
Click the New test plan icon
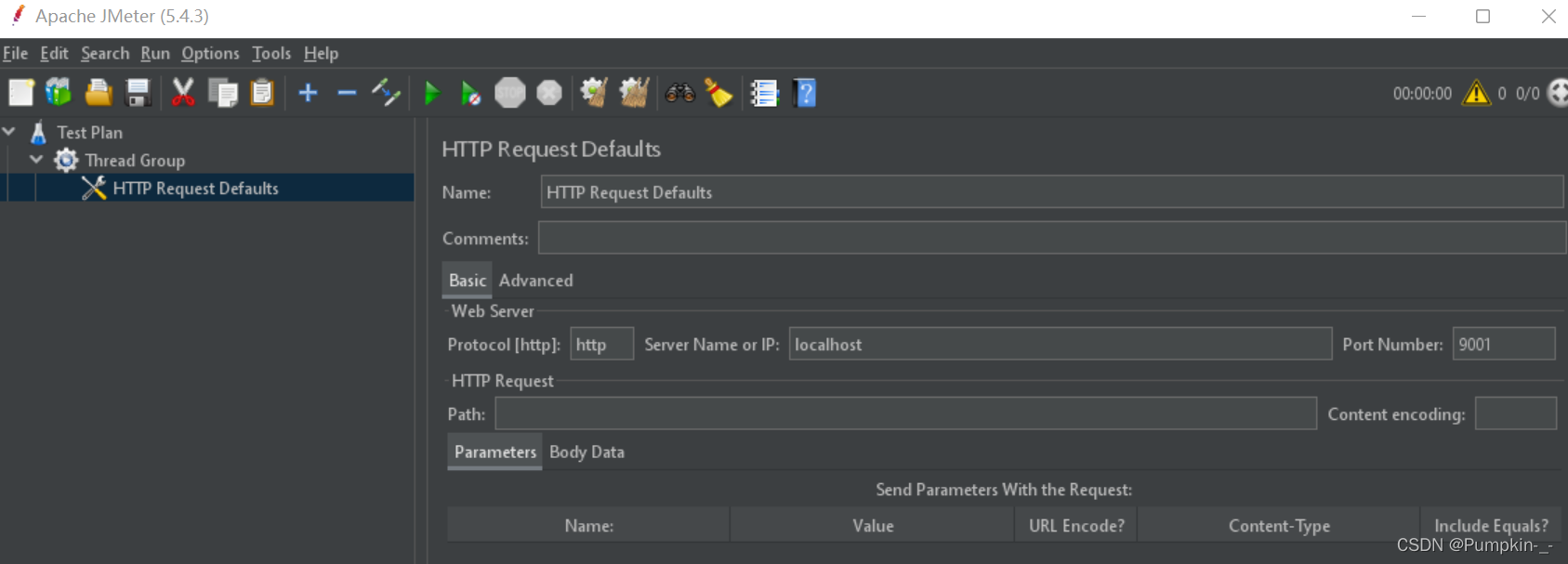[x=21, y=93]
